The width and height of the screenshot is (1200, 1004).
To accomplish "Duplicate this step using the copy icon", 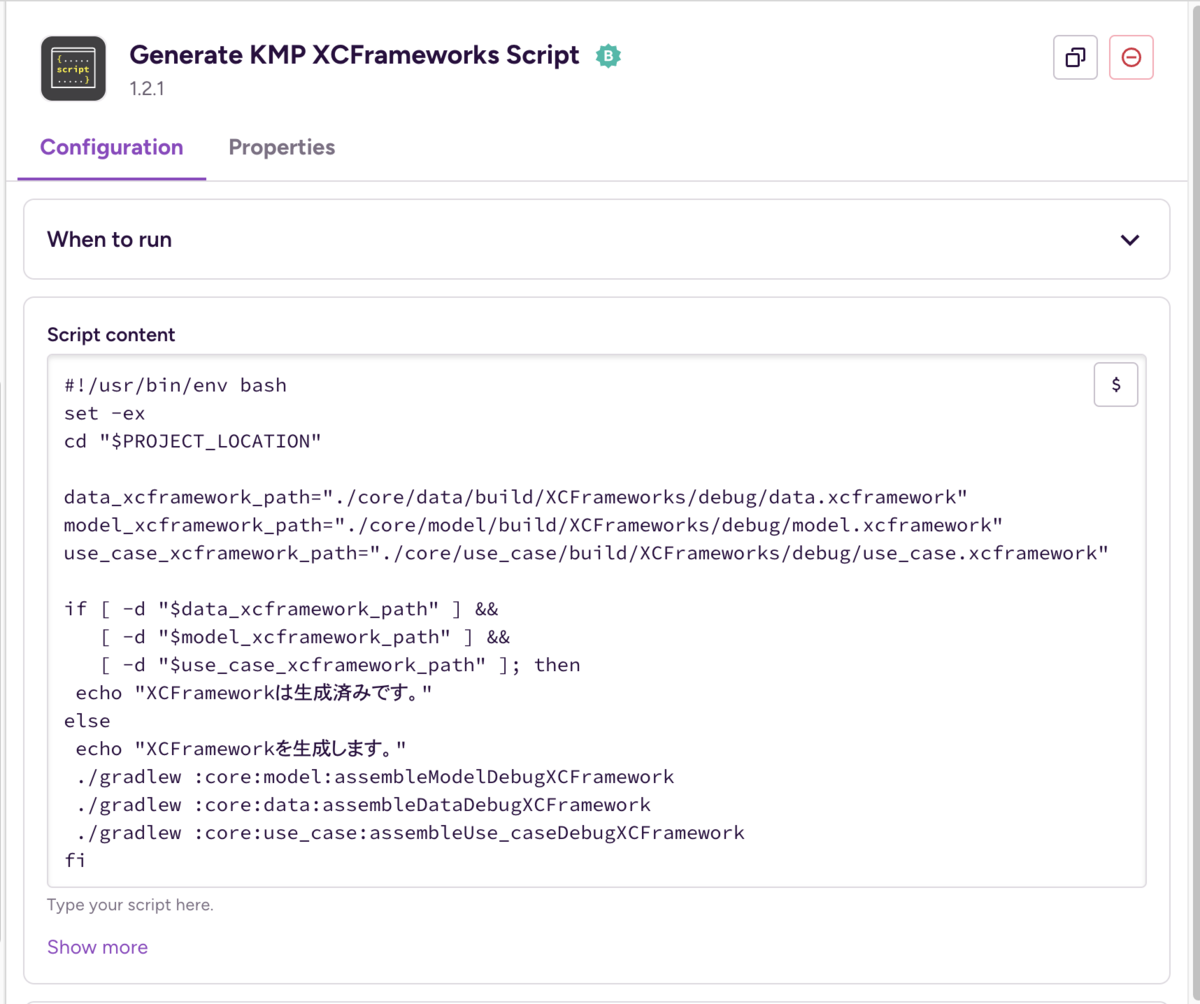I will click(x=1075, y=57).
